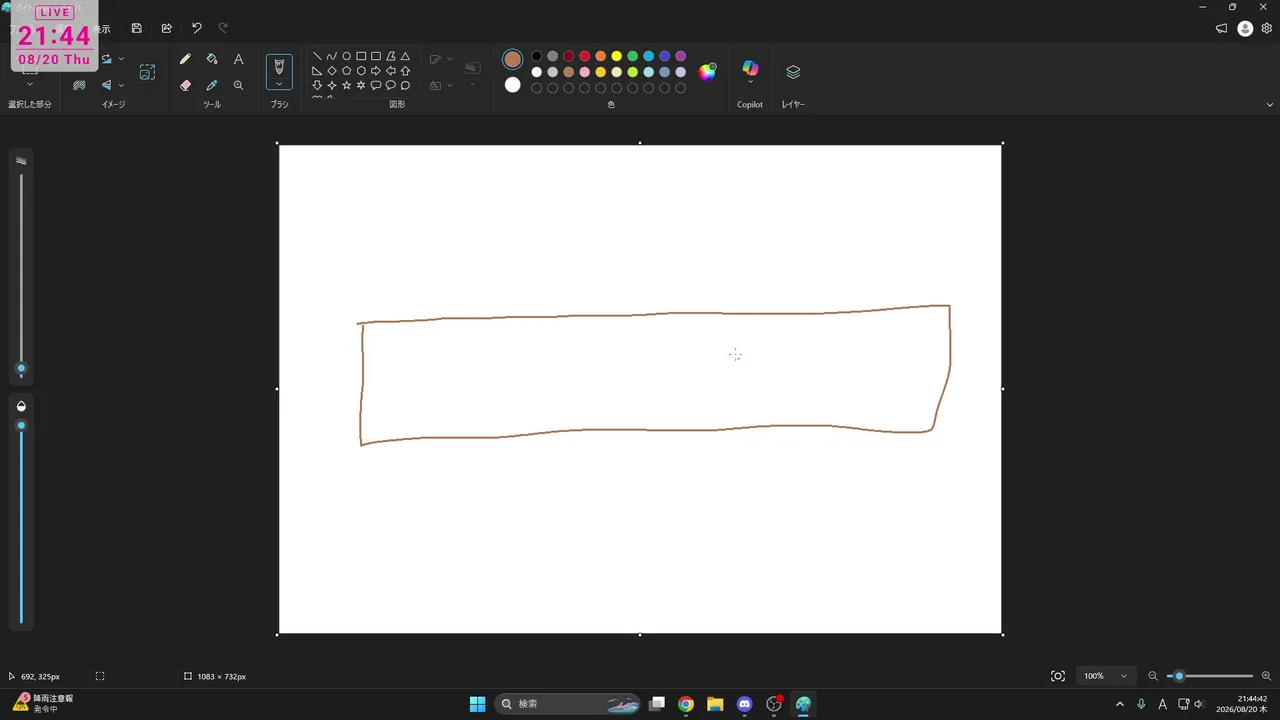The image size is (1280, 720).
Task: Select the Line shape
Action: 317,57
